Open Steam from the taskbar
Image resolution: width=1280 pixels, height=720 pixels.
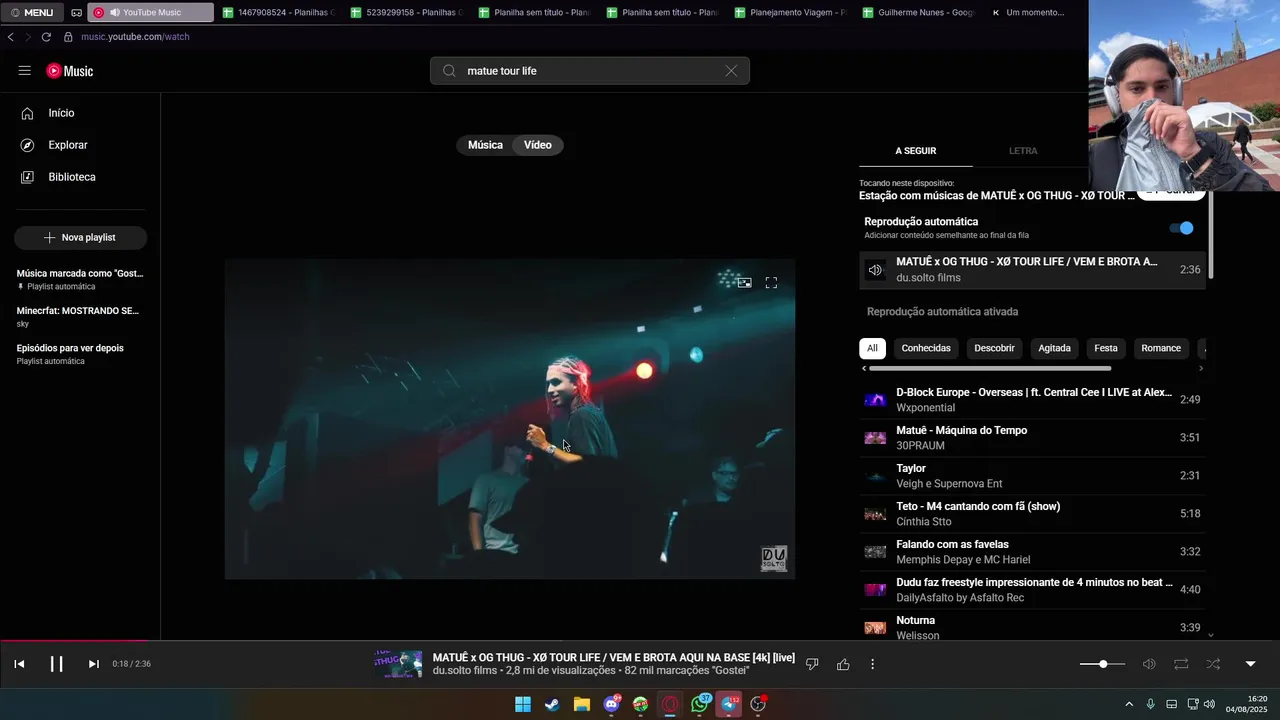[x=552, y=704]
